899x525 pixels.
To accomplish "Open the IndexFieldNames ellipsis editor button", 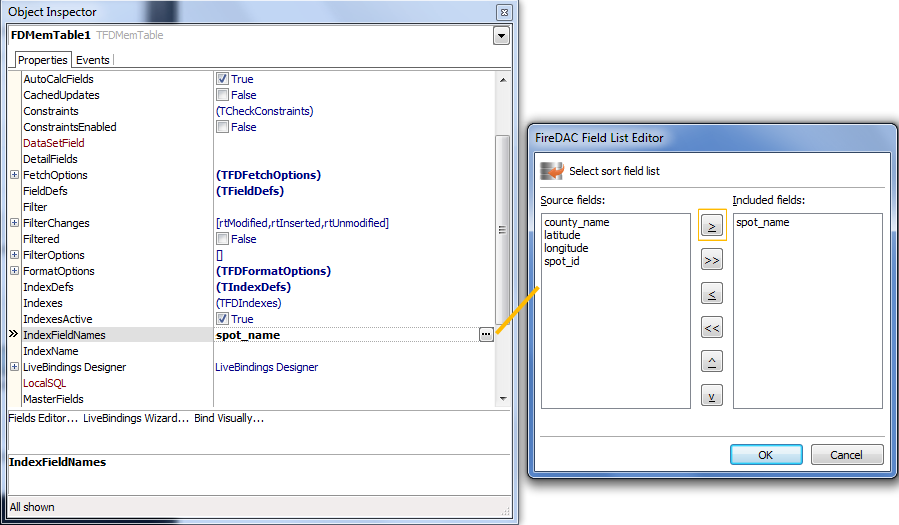I will pyautogui.click(x=486, y=335).
